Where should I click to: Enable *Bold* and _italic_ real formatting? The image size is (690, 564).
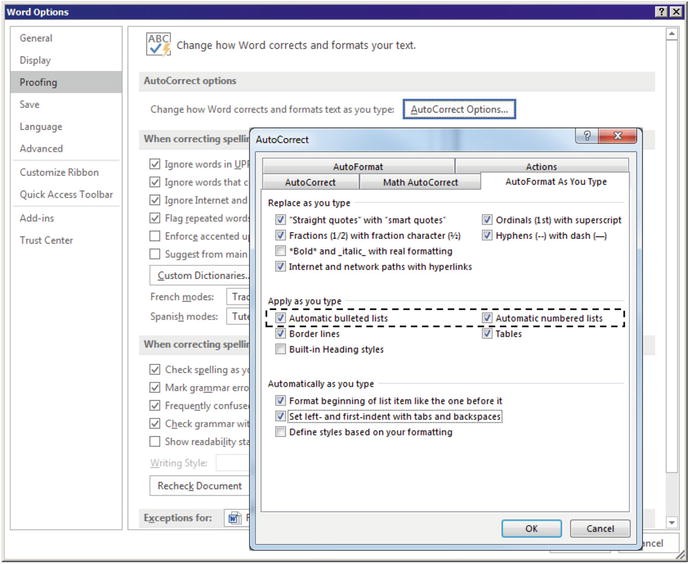pos(280,251)
